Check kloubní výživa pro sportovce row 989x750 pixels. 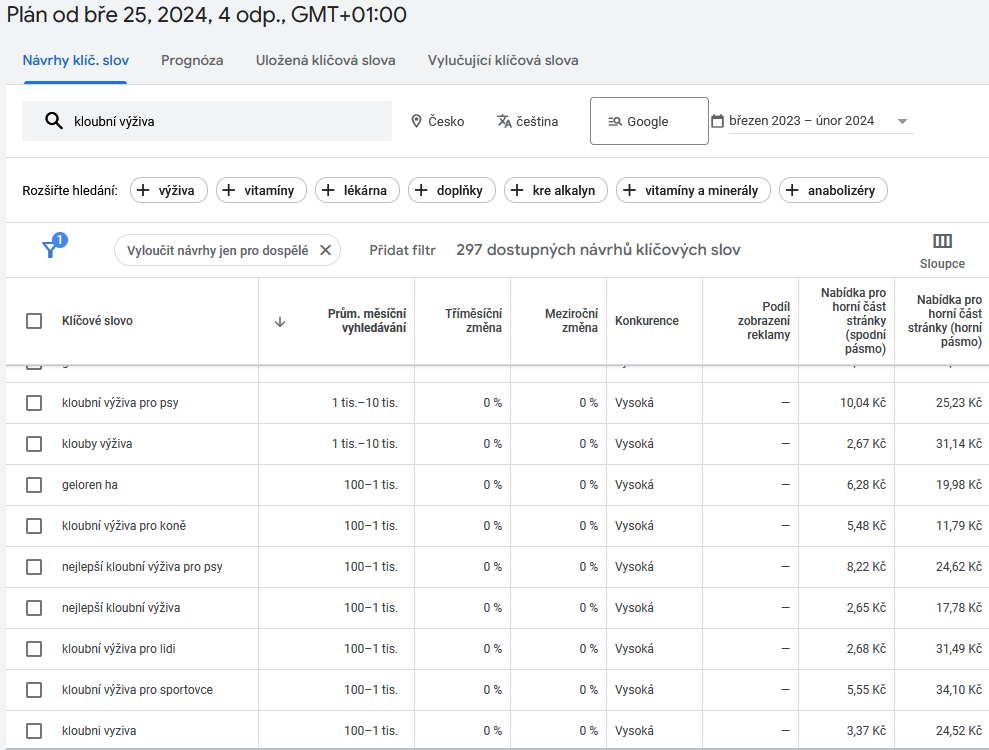pos(34,690)
